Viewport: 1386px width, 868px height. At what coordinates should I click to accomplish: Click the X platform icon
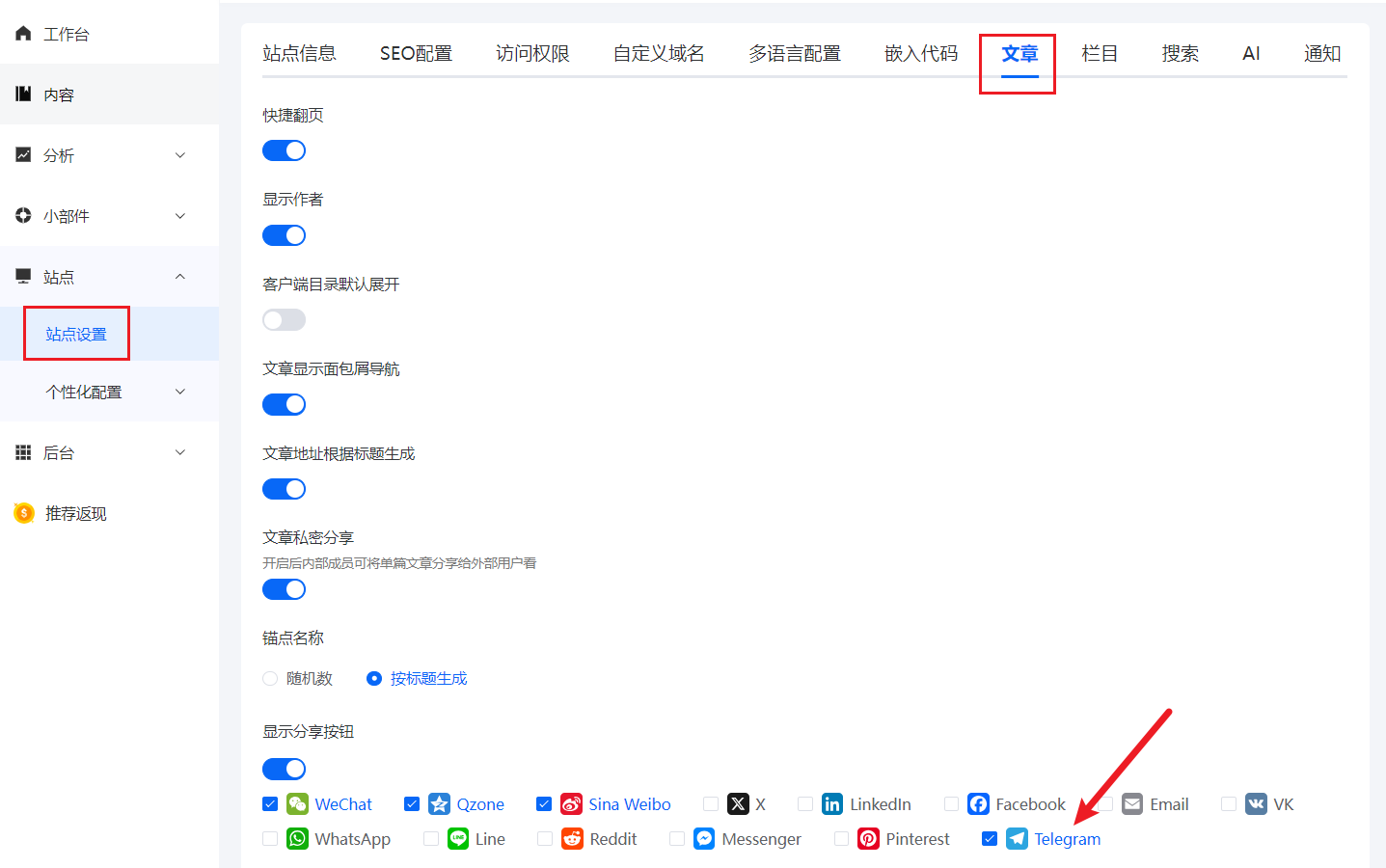click(x=738, y=803)
